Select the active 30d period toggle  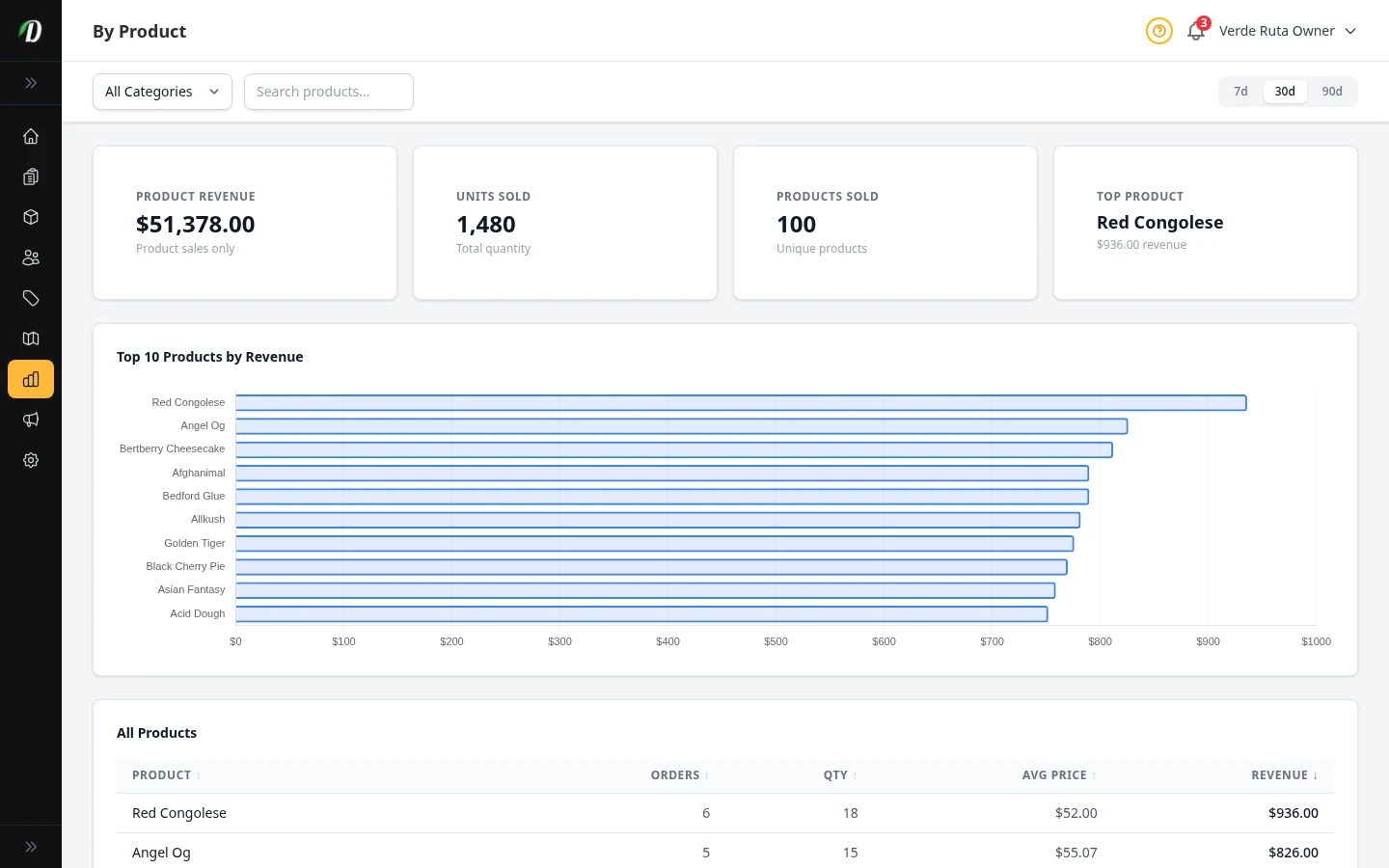point(1285,92)
